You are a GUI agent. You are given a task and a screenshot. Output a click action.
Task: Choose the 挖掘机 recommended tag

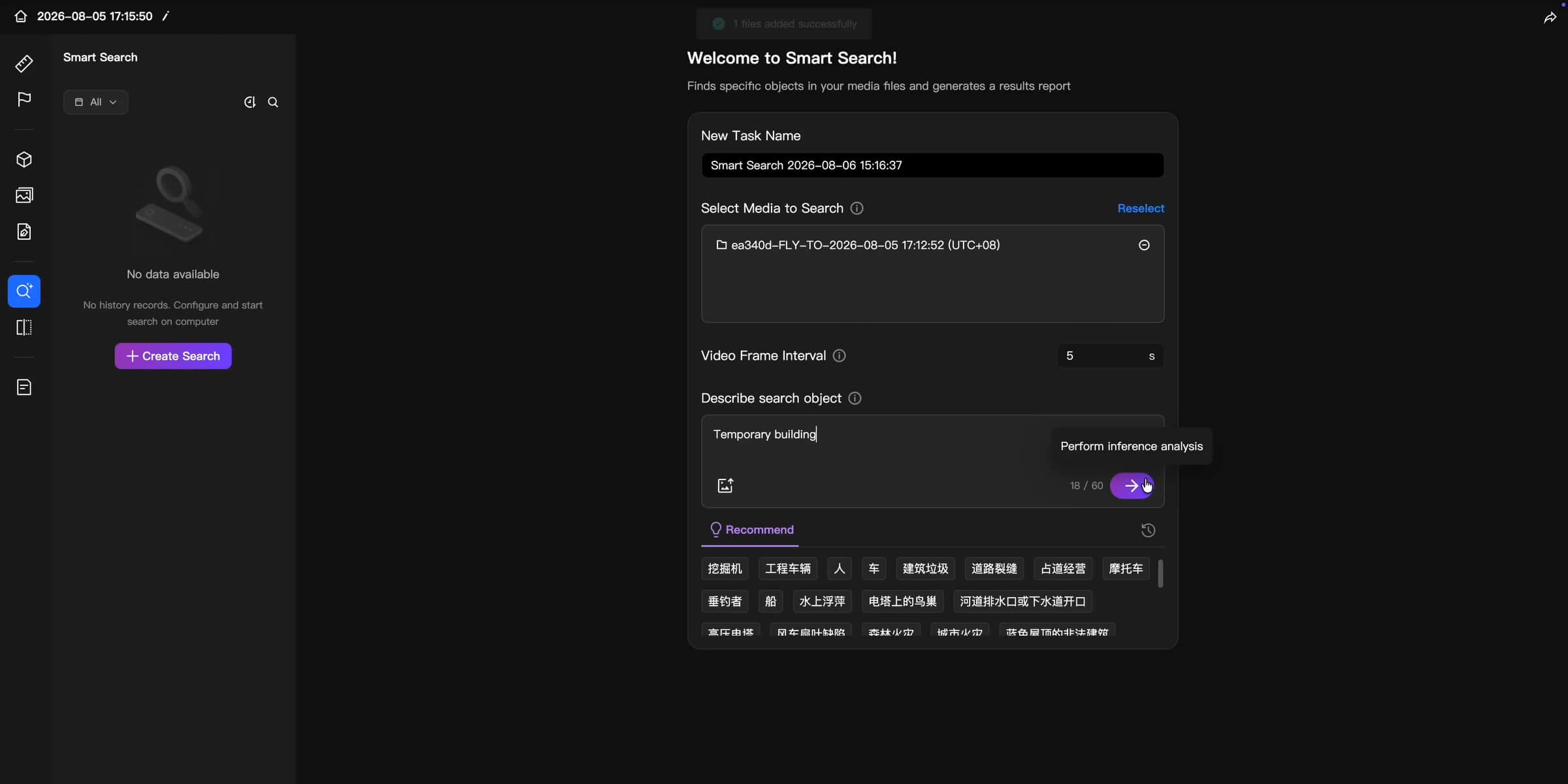[725, 568]
